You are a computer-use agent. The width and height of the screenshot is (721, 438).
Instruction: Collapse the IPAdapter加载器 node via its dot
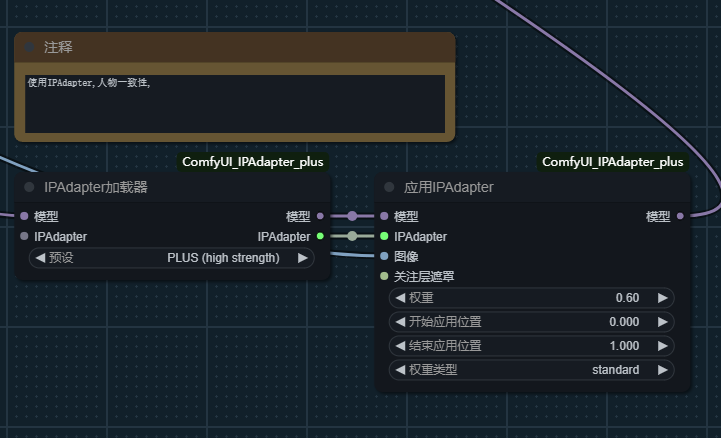[29, 187]
